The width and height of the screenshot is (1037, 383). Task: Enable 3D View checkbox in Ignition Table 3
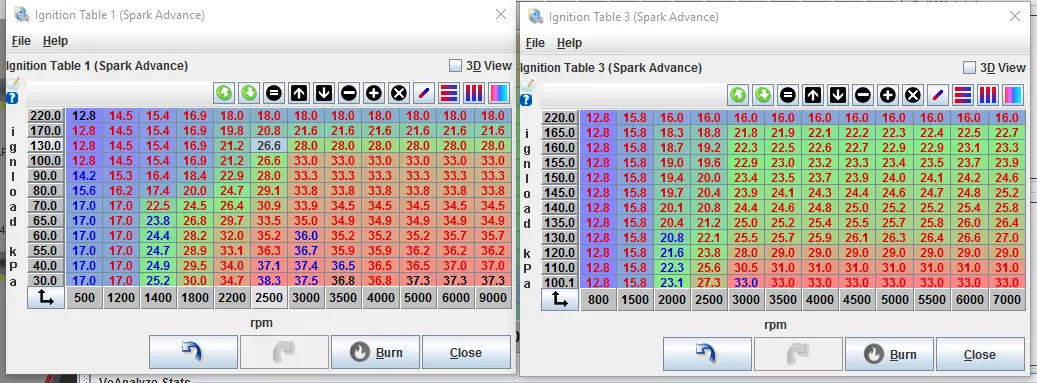click(969, 67)
